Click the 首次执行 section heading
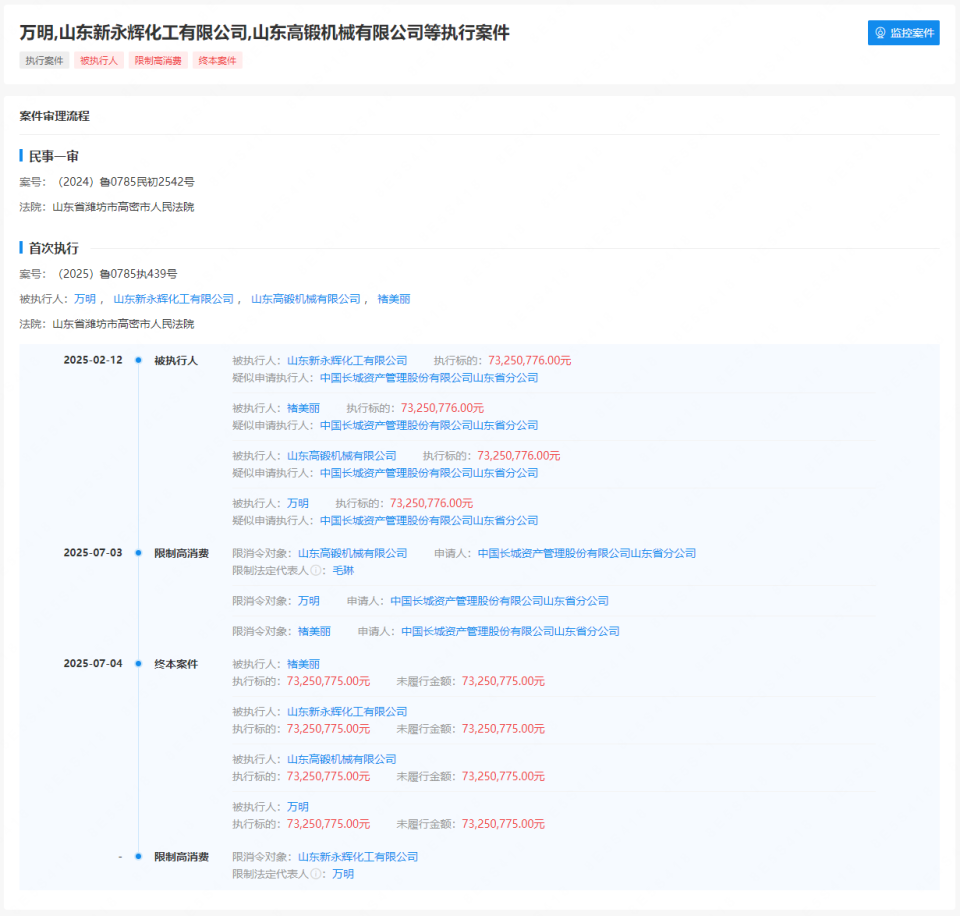 54,248
